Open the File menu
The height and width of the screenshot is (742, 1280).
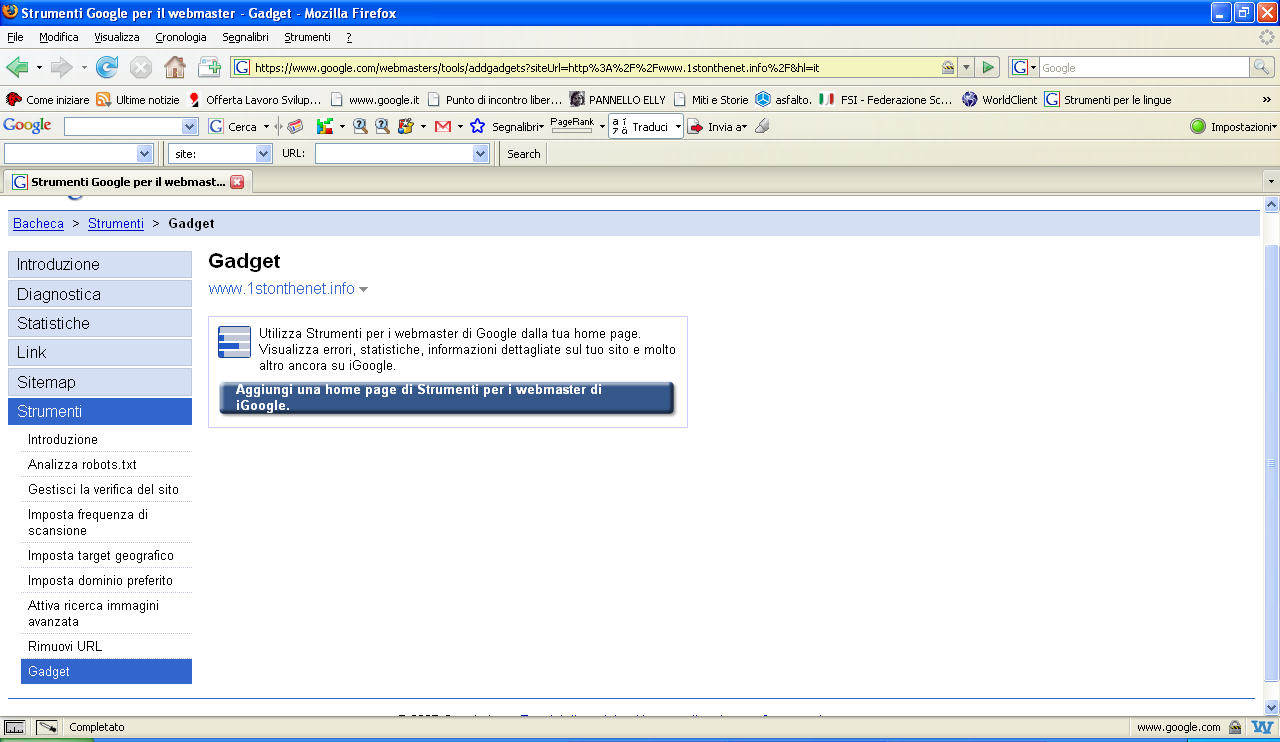click(15, 37)
